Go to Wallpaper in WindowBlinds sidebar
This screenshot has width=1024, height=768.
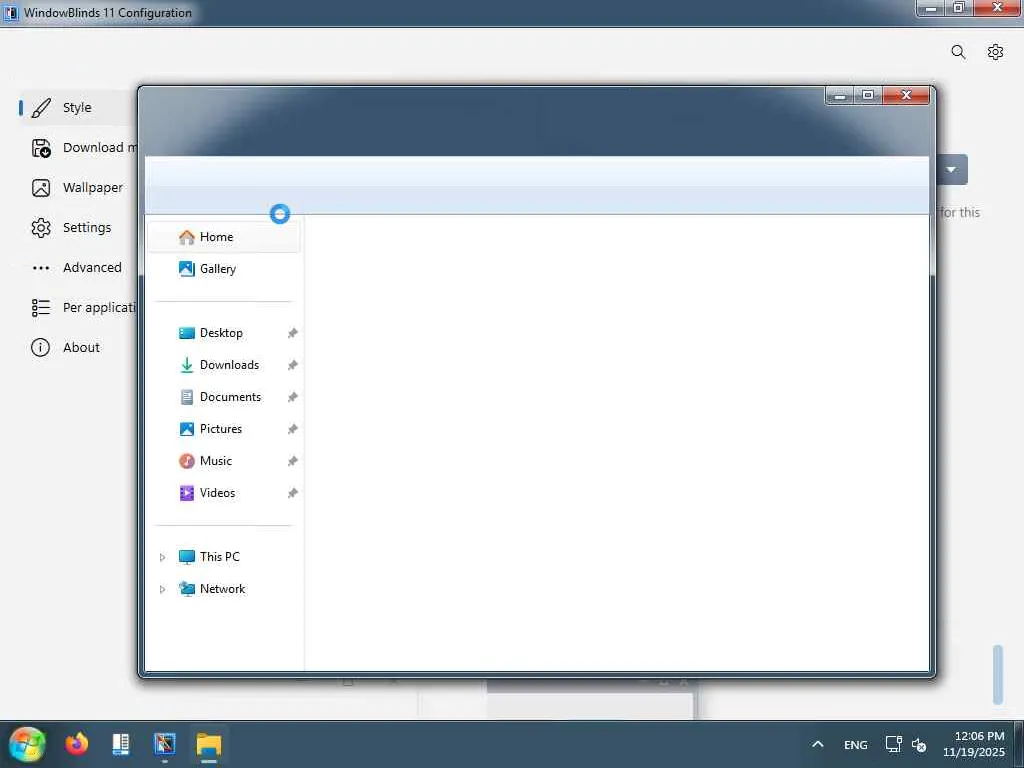click(78, 188)
